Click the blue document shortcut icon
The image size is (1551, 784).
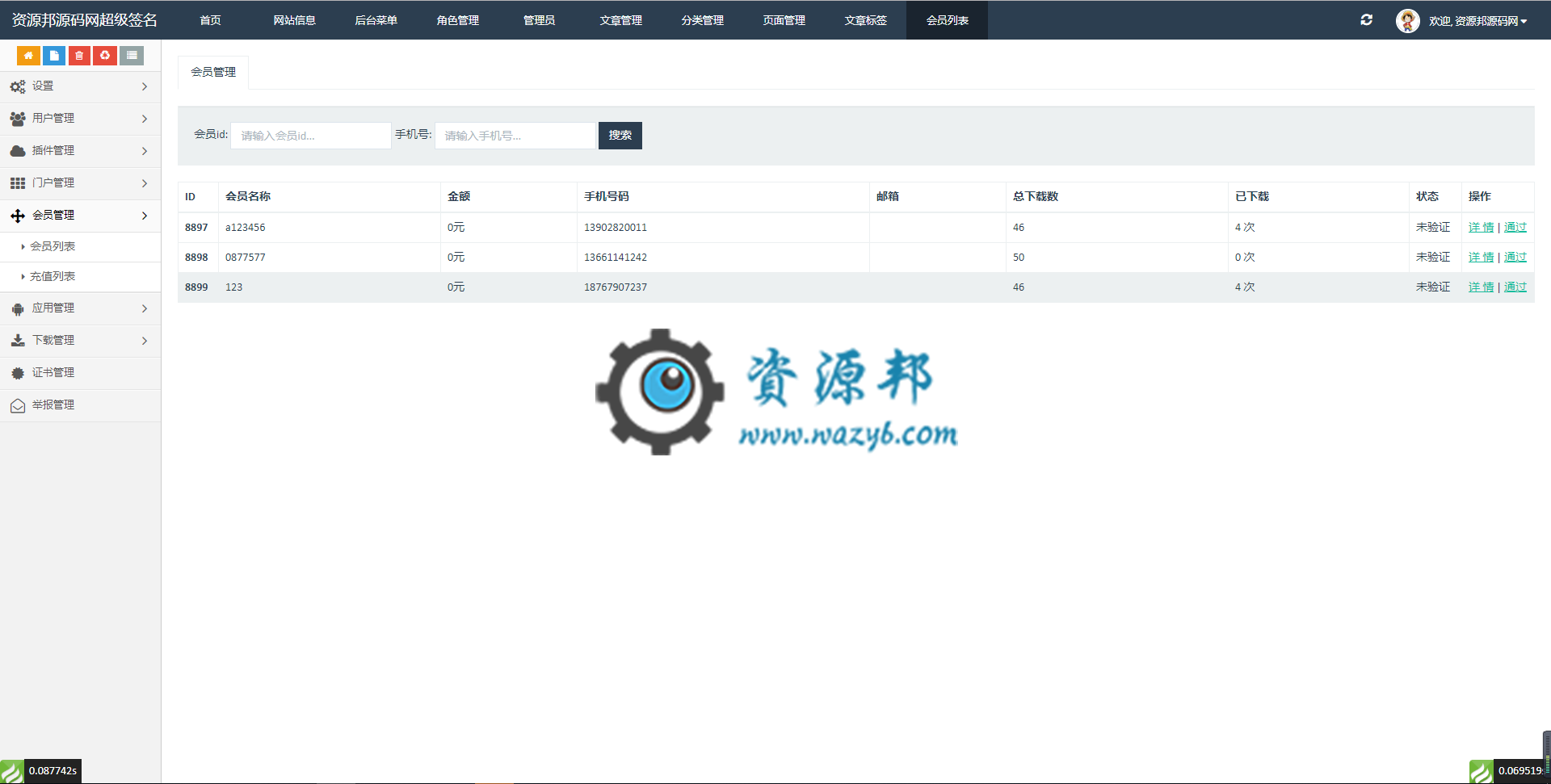tap(54, 56)
